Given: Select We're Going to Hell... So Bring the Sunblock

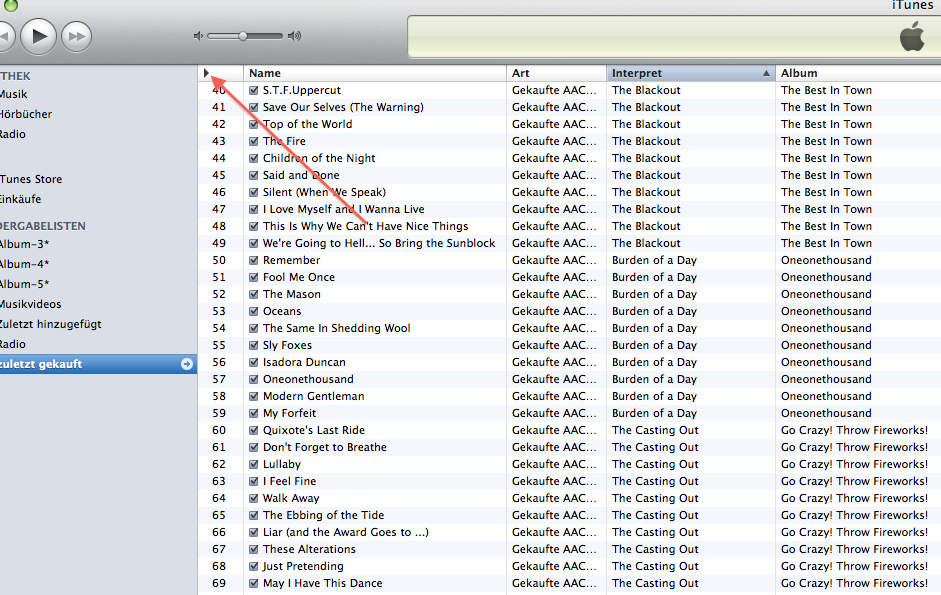Looking at the screenshot, I should tap(379, 243).
